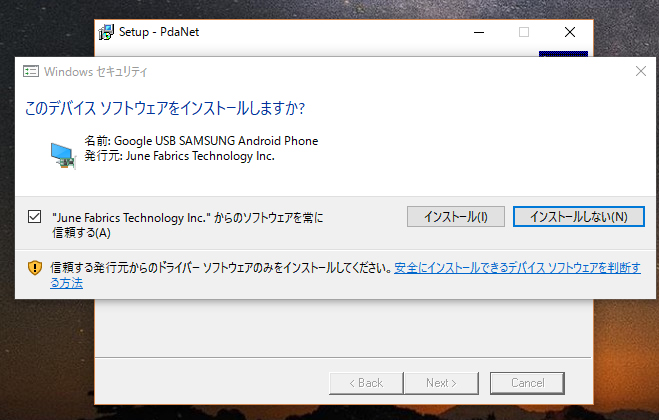
Task: Cancel the PdaNet setup wizard
Action: click(527, 383)
